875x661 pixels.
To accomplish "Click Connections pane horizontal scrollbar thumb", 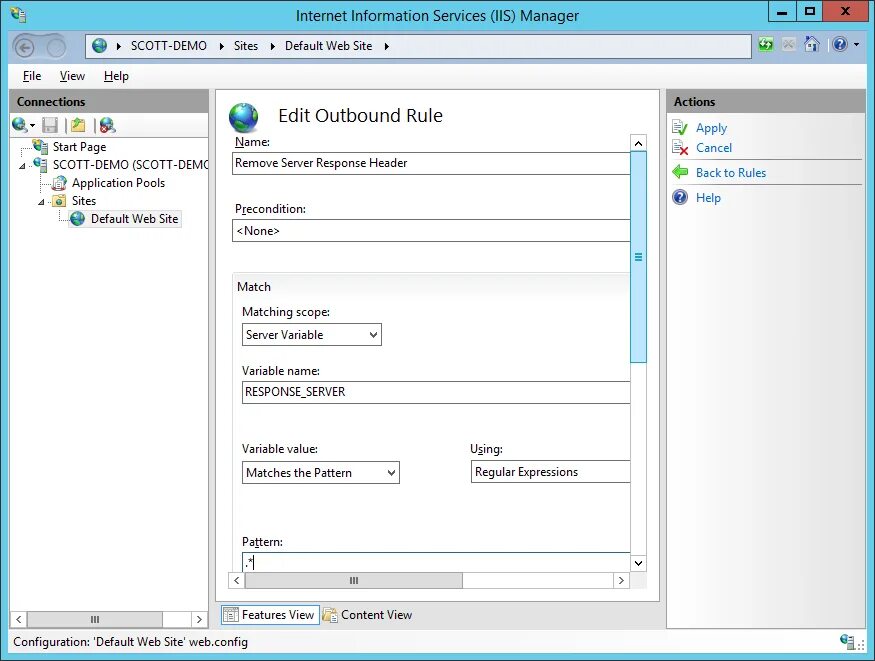I will [x=95, y=619].
